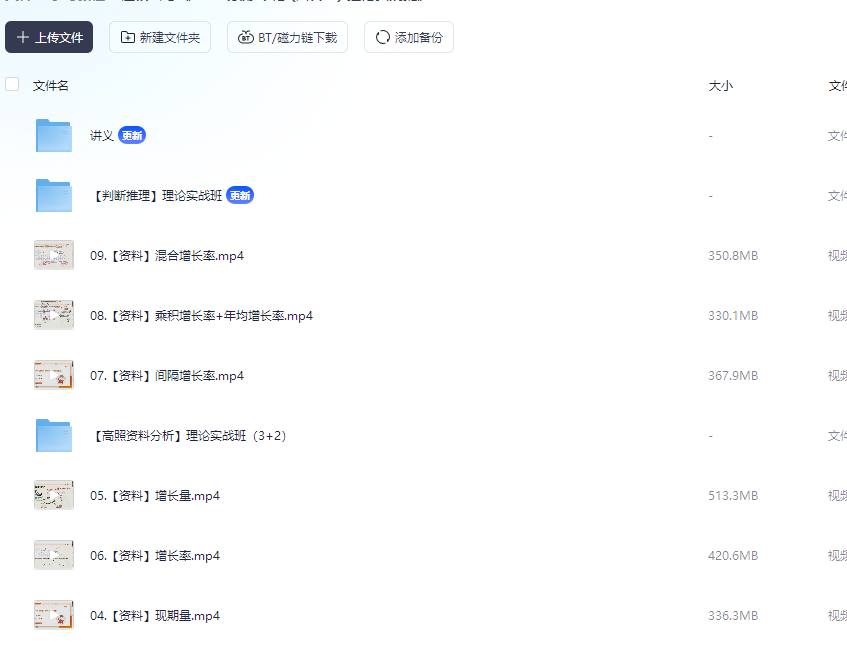This screenshot has width=847, height=648.
Task: Click the 添加备份 backup button
Action: coord(408,37)
